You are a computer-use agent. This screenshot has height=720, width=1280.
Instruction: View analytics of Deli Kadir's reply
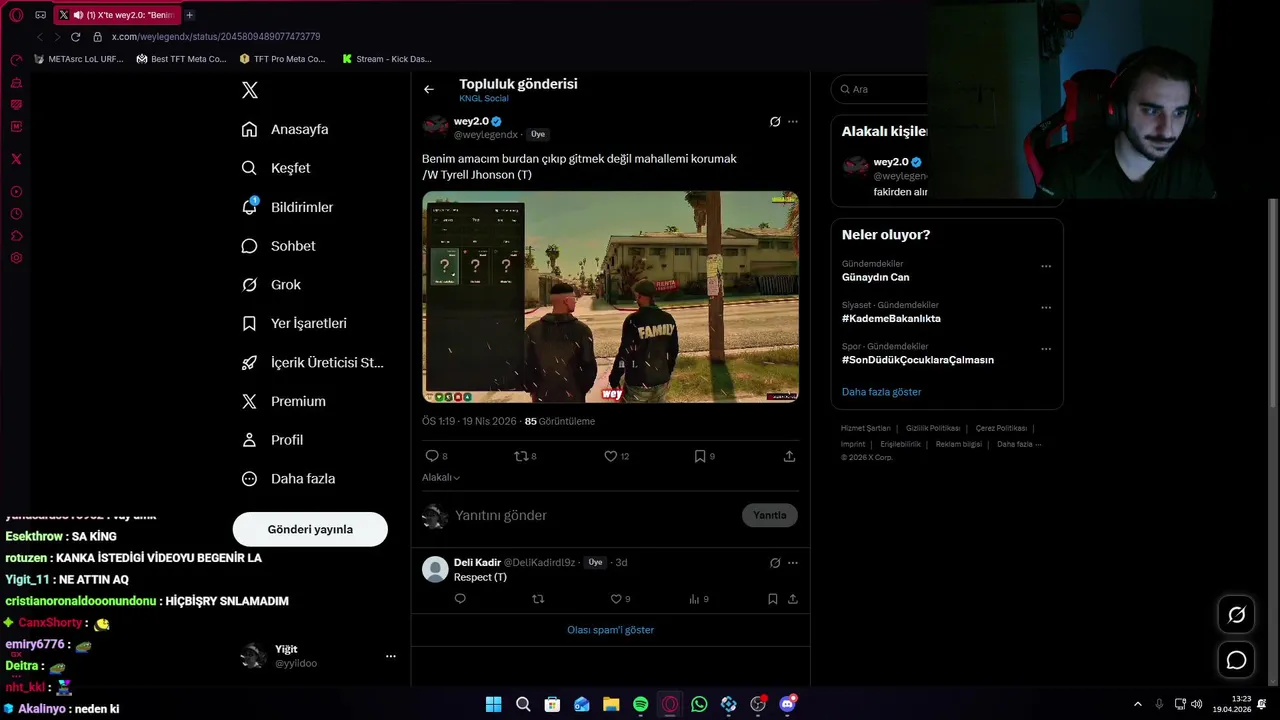click(x=699, y=599)
